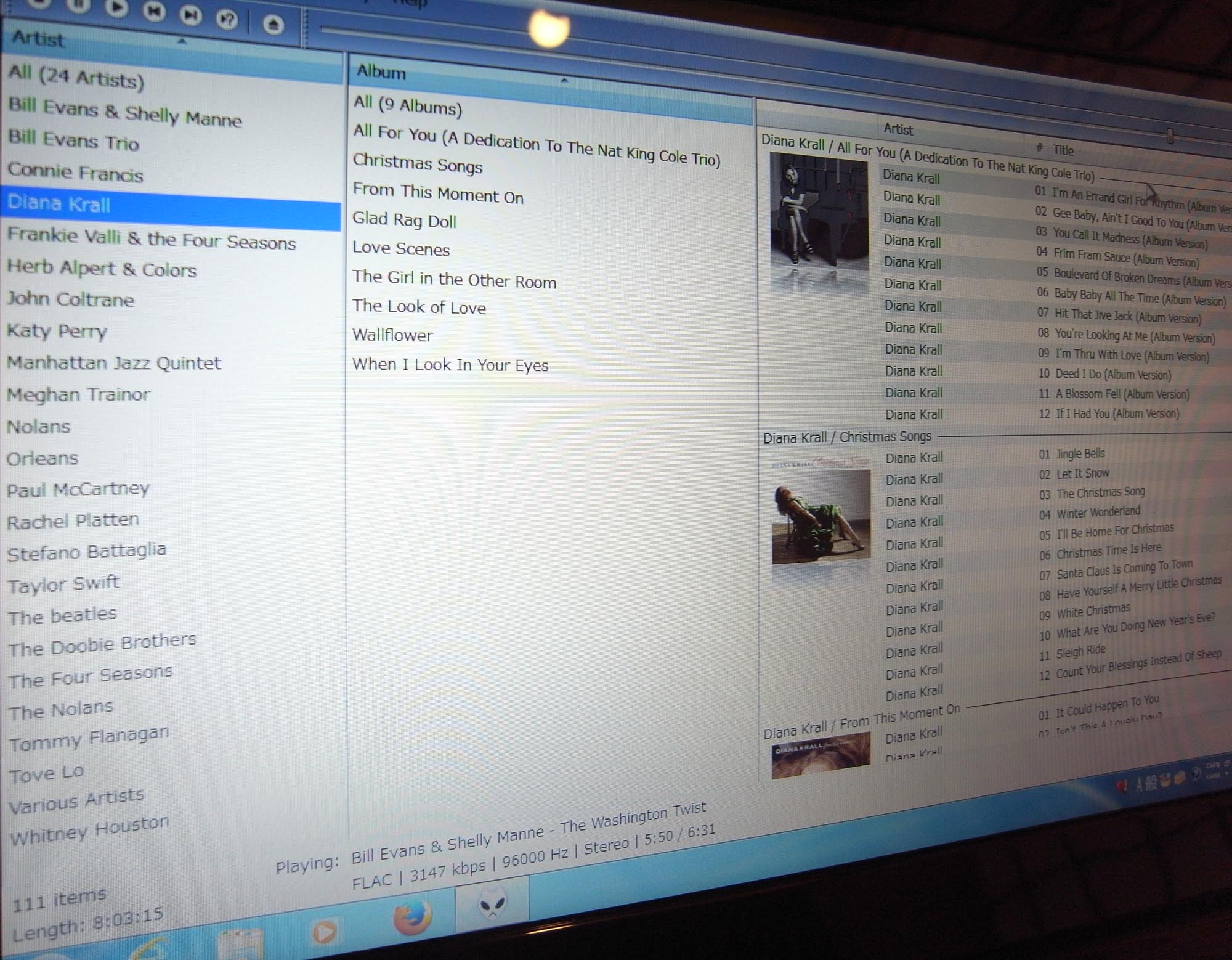Click the volume slider handle
The height and width of the screenshot is (960, 1232).
(x=1170, y=136)
